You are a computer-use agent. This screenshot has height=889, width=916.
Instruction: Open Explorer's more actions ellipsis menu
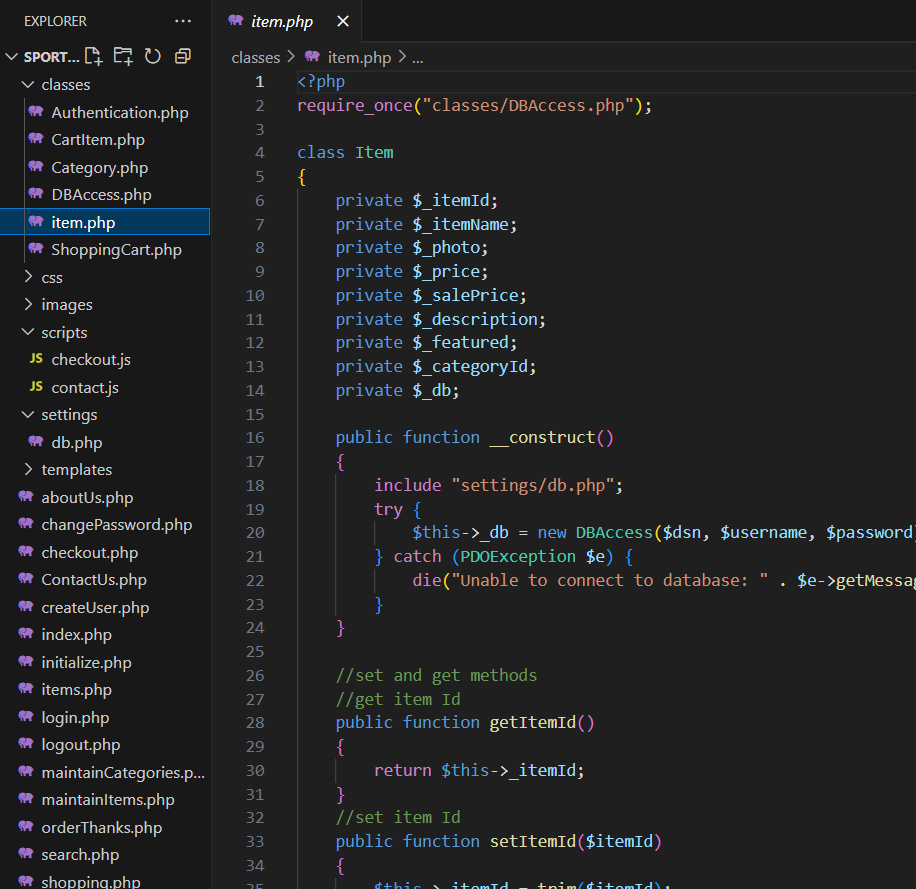182,21
